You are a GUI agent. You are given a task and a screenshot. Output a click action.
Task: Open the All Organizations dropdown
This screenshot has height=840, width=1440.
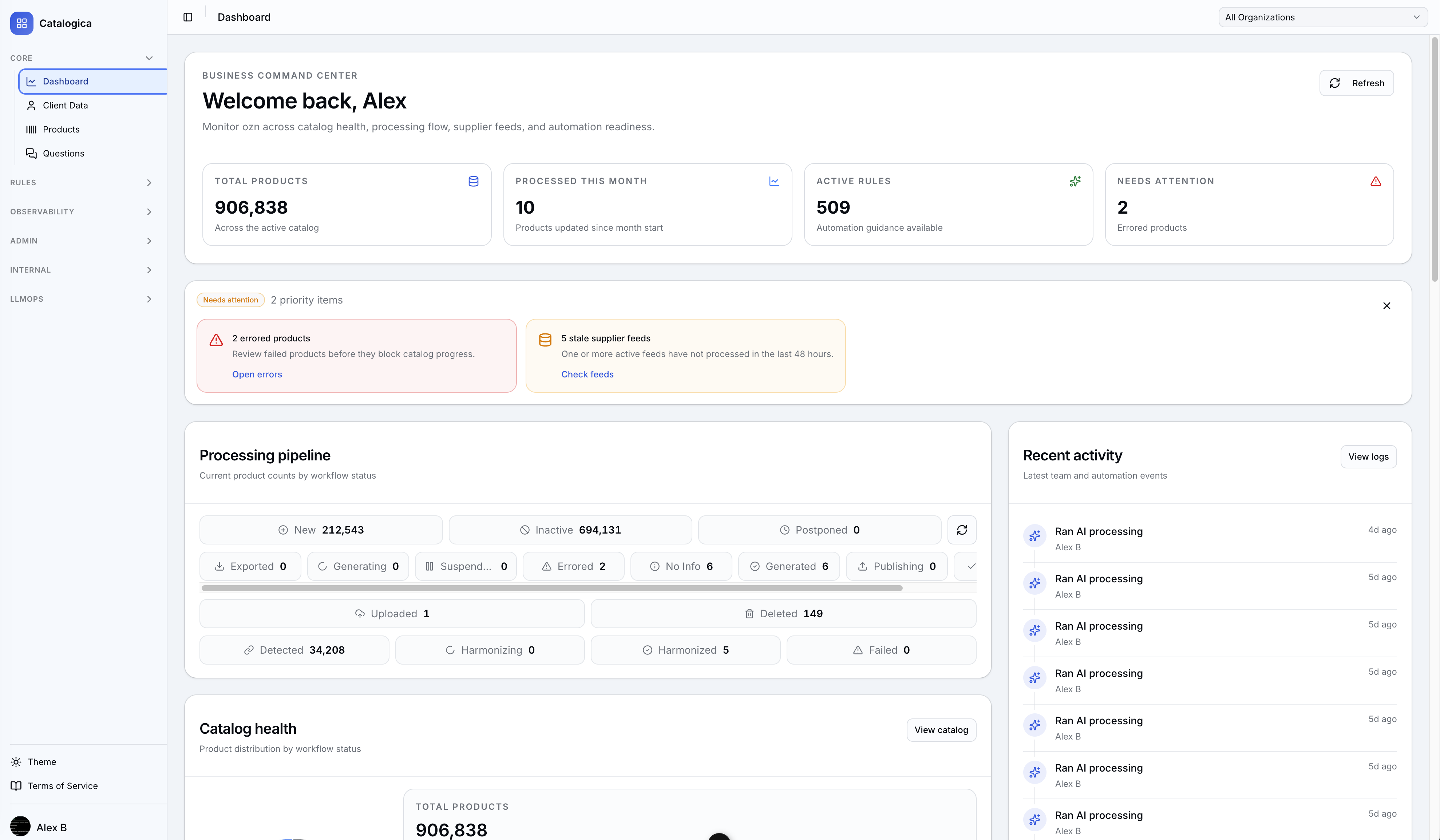pyautogui.click(x=1322, y=17)
